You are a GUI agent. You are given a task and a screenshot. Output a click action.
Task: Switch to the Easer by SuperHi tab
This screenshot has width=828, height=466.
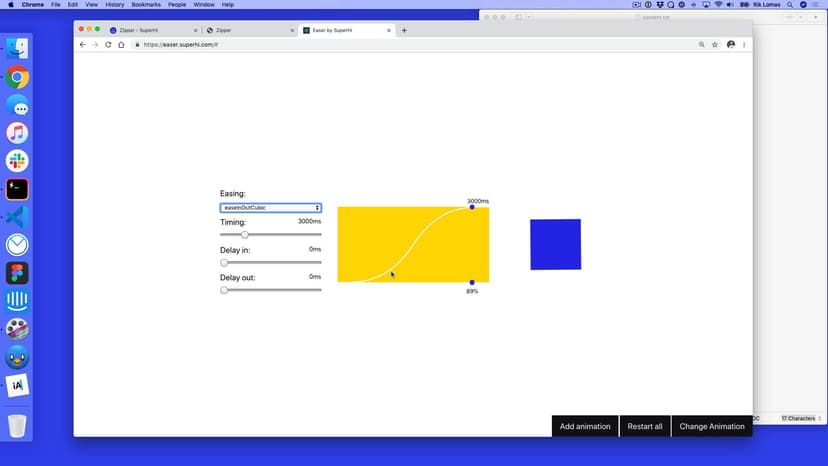point(345,31)
